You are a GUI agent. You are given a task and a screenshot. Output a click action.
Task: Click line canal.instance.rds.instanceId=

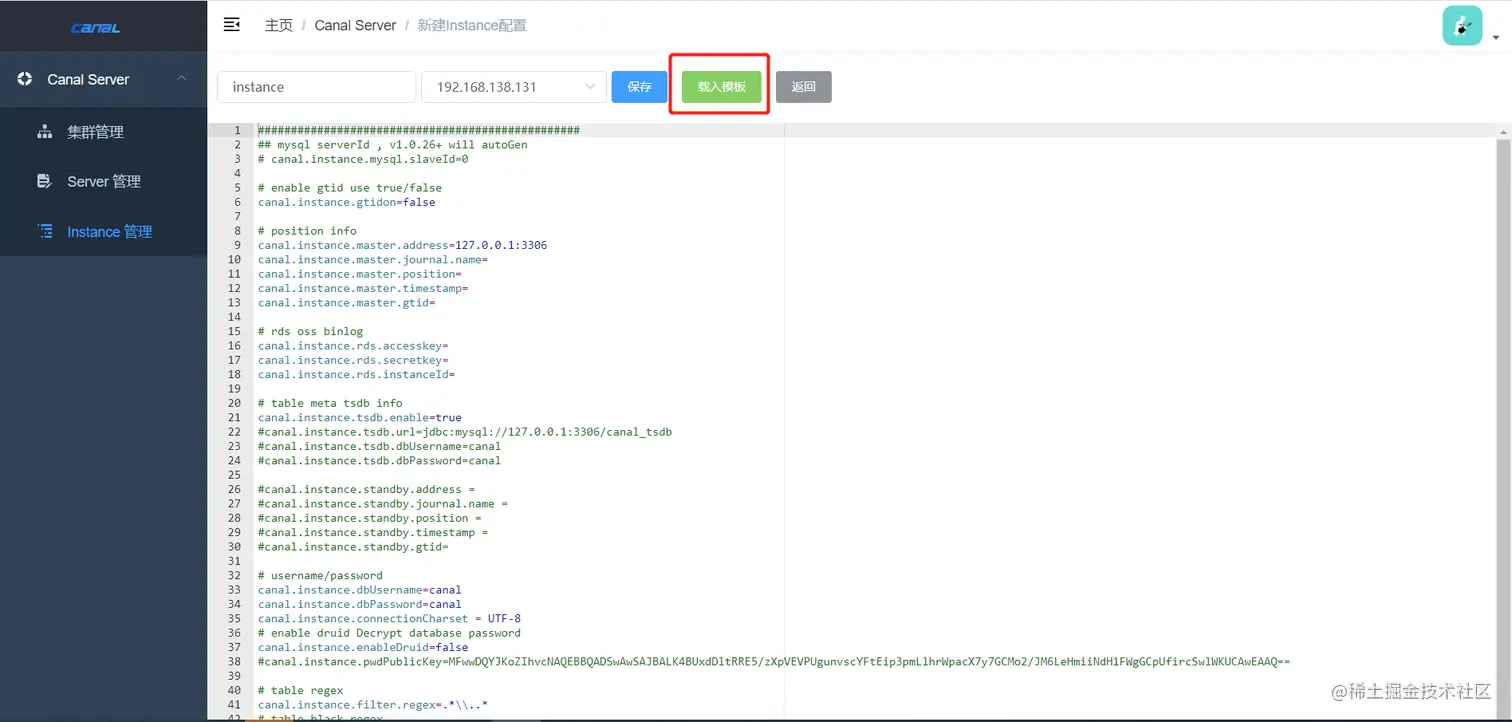(356, 375)
